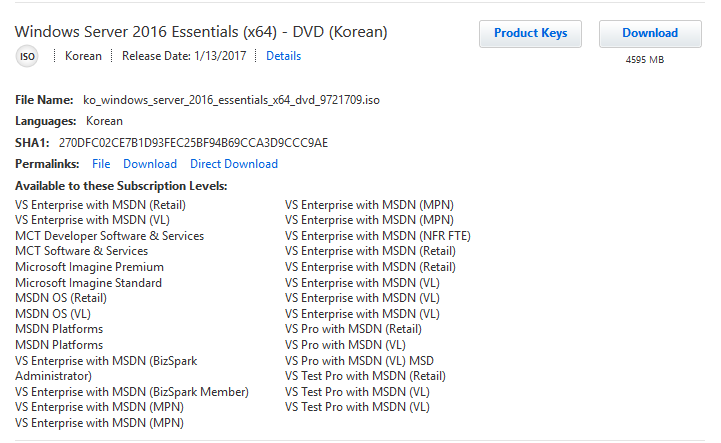Click the ISO file name text
The image size is (721, 443).
point(231,100)
